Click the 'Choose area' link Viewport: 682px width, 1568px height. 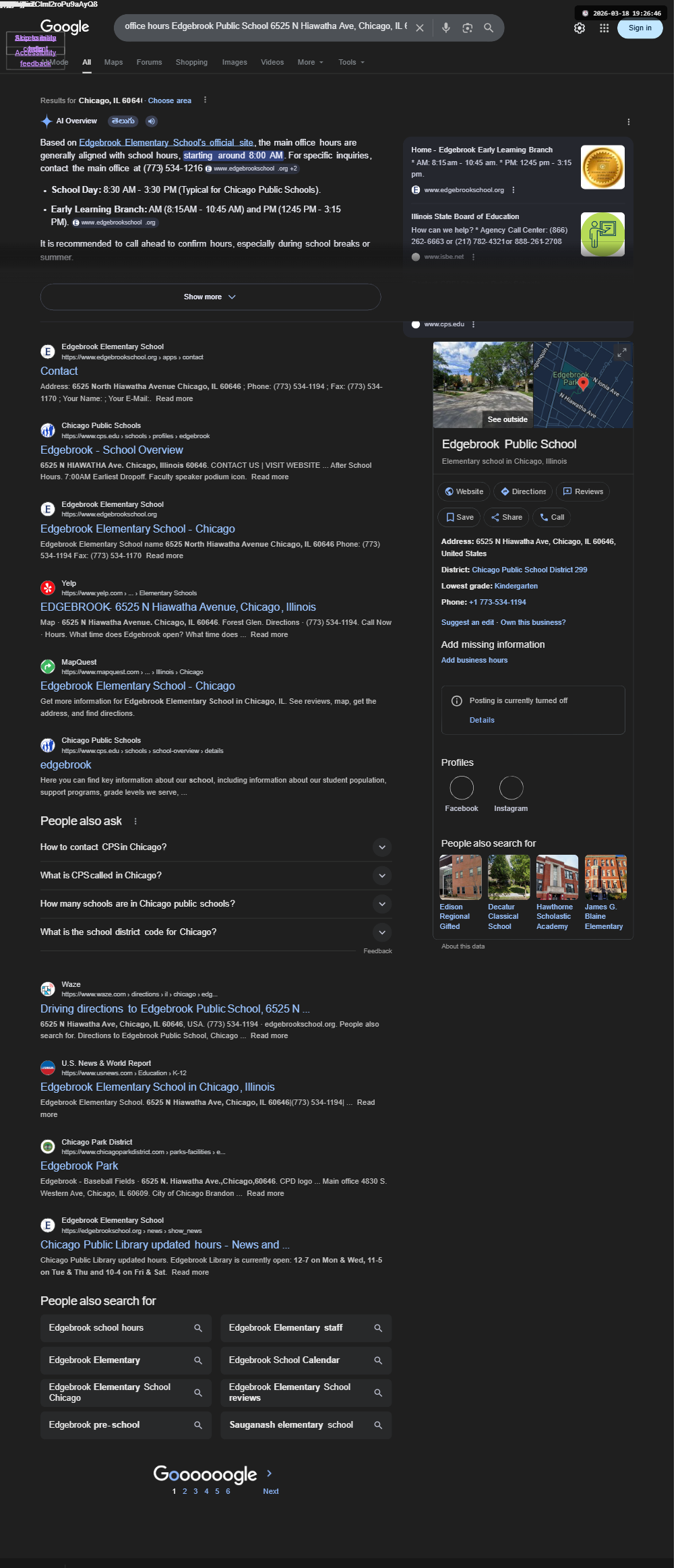169,100
